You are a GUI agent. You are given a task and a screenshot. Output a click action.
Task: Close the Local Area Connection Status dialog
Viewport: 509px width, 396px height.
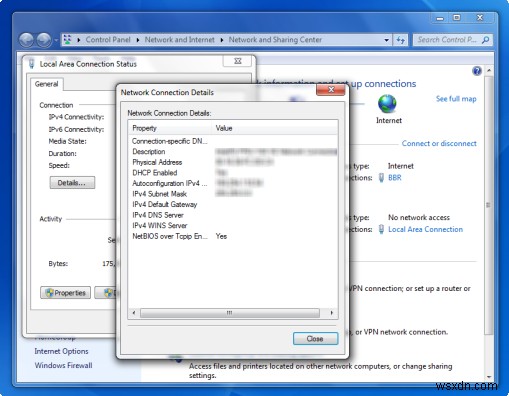coord(238,61)
